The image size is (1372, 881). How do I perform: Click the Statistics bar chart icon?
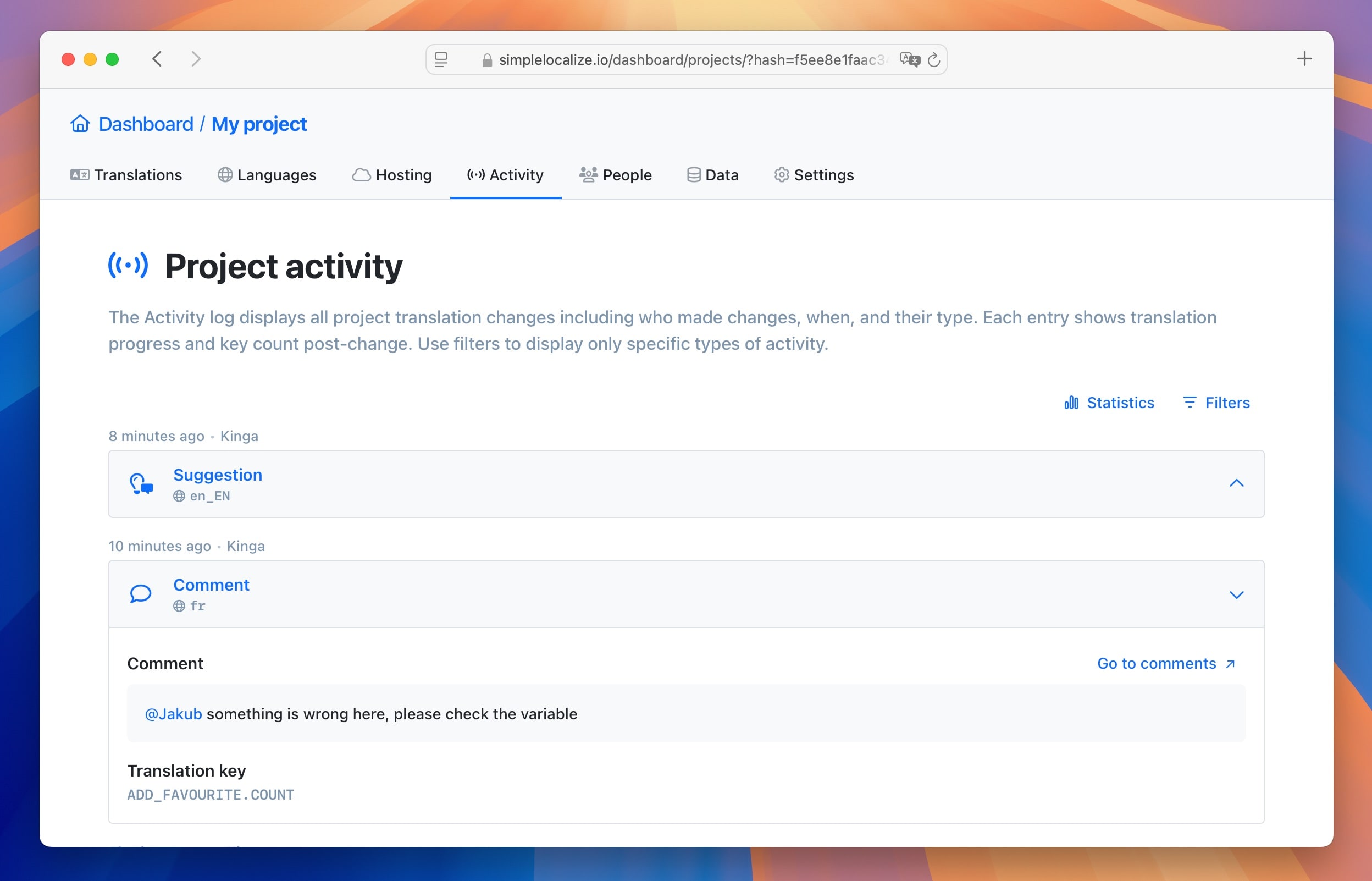point(1071,403)
